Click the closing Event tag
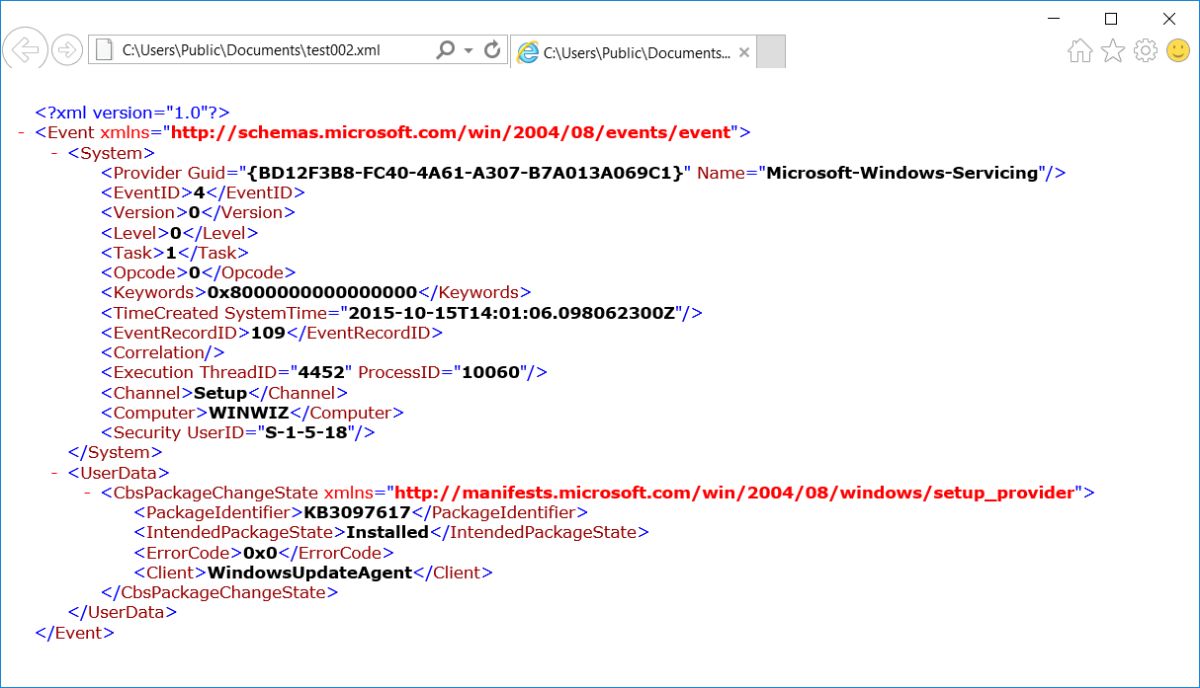This screenshot has height=688, width=1200. tap(75, 633)
